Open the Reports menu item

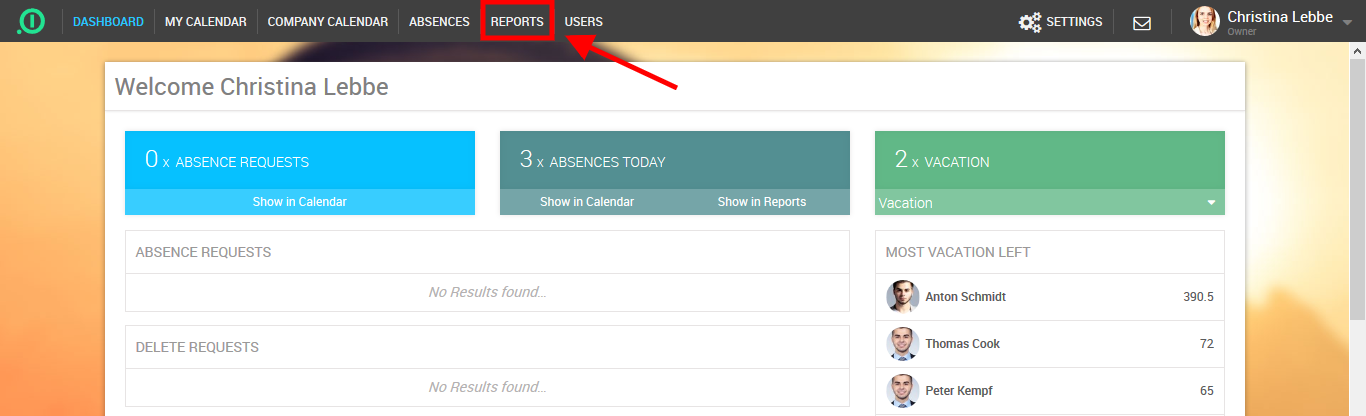[x=517, y=22]
